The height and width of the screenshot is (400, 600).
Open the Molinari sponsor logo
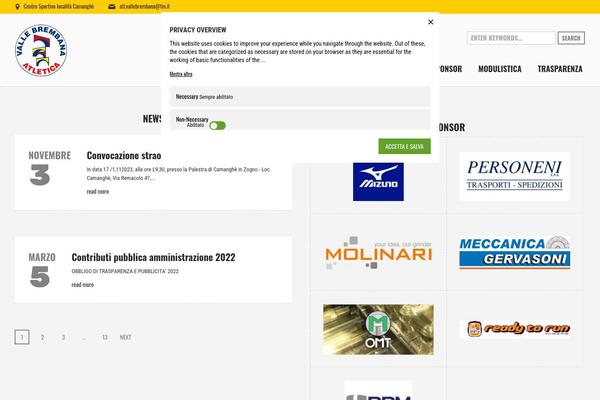pyautogui.click(x=378, y=253)
